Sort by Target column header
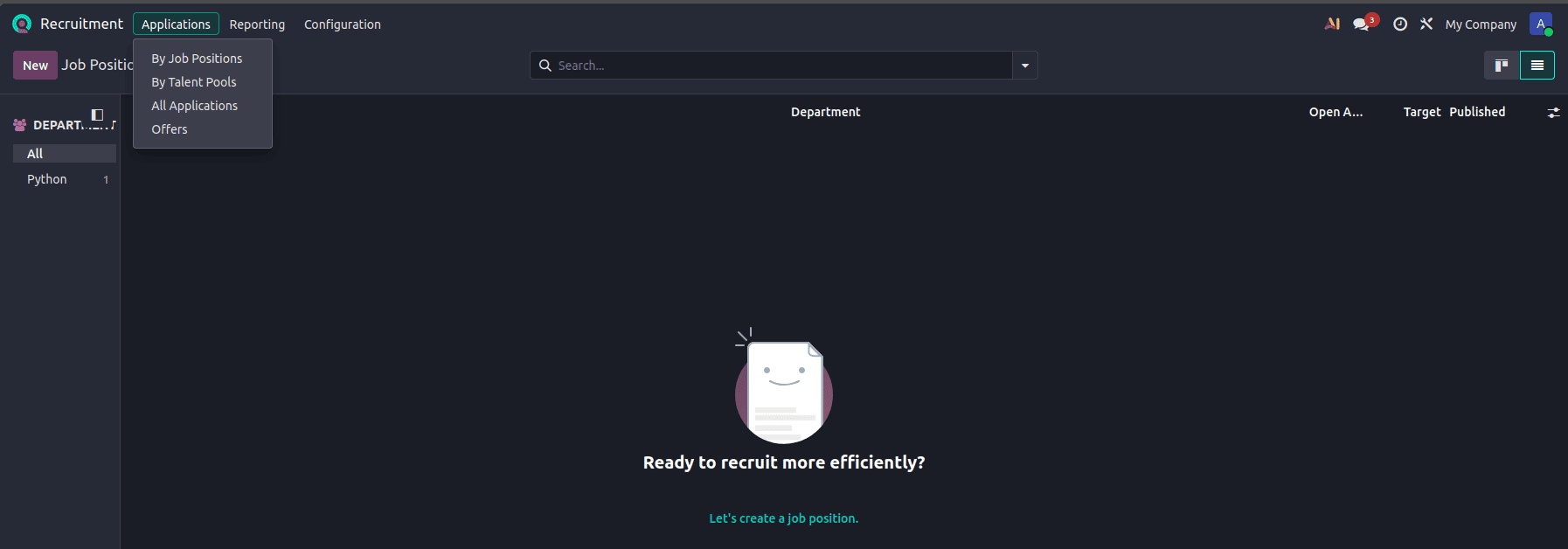The image size is (1568, 549). point(1421,112)
